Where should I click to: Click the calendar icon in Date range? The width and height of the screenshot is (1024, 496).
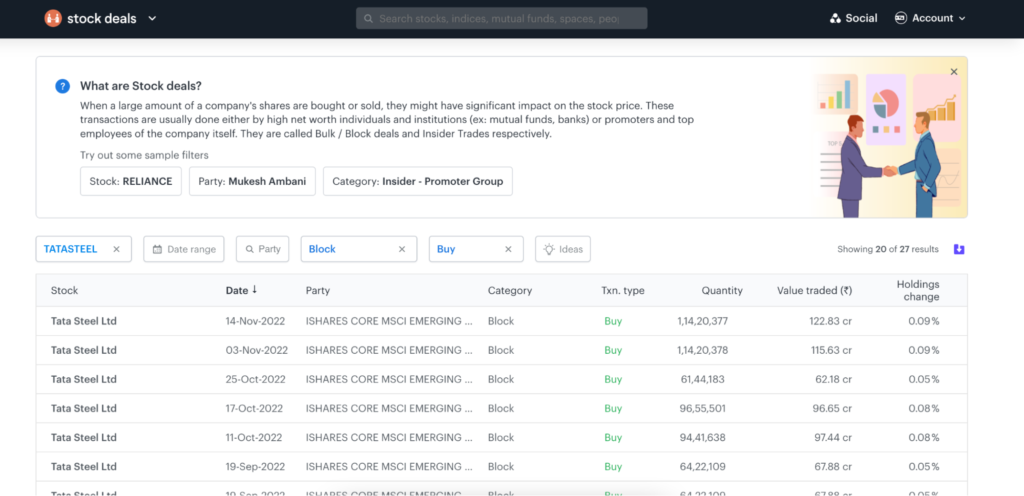coord(157,249)
